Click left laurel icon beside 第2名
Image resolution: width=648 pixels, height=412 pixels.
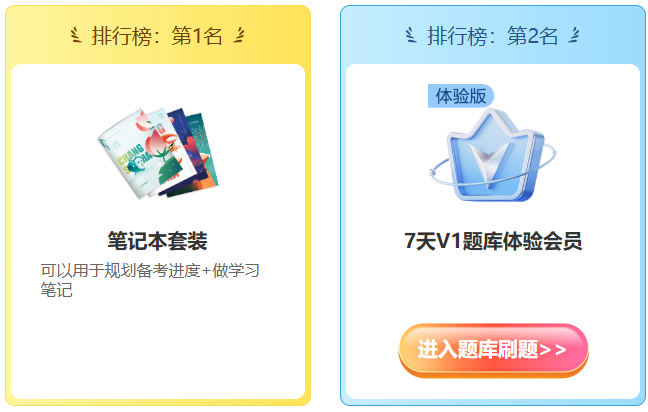pyautogui.click(x=411, y=35)
